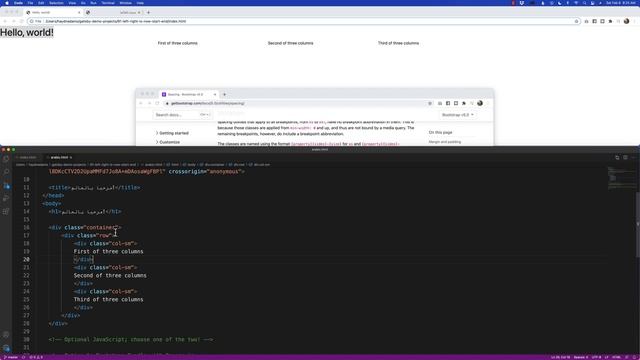Expand the Customize section in Bootstrap docs

click(x=167, y=142)
